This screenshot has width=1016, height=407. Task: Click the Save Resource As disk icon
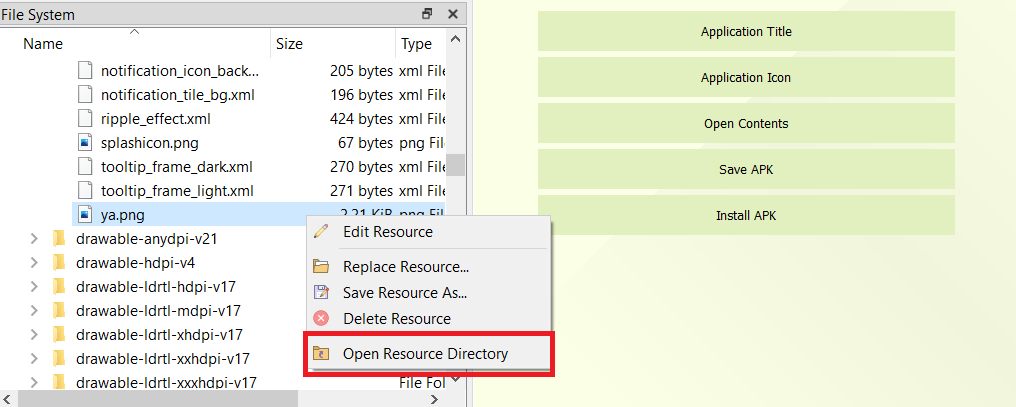click(x=321, y=293)
